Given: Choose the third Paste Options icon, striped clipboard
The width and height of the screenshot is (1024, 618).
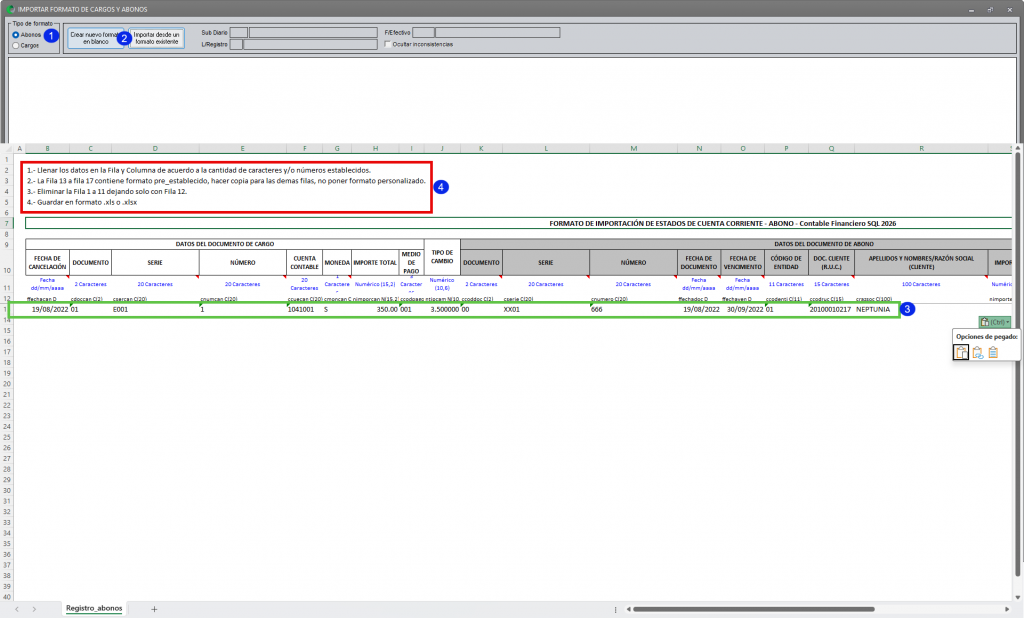Looking at the screenshot, I should (993, 353).
